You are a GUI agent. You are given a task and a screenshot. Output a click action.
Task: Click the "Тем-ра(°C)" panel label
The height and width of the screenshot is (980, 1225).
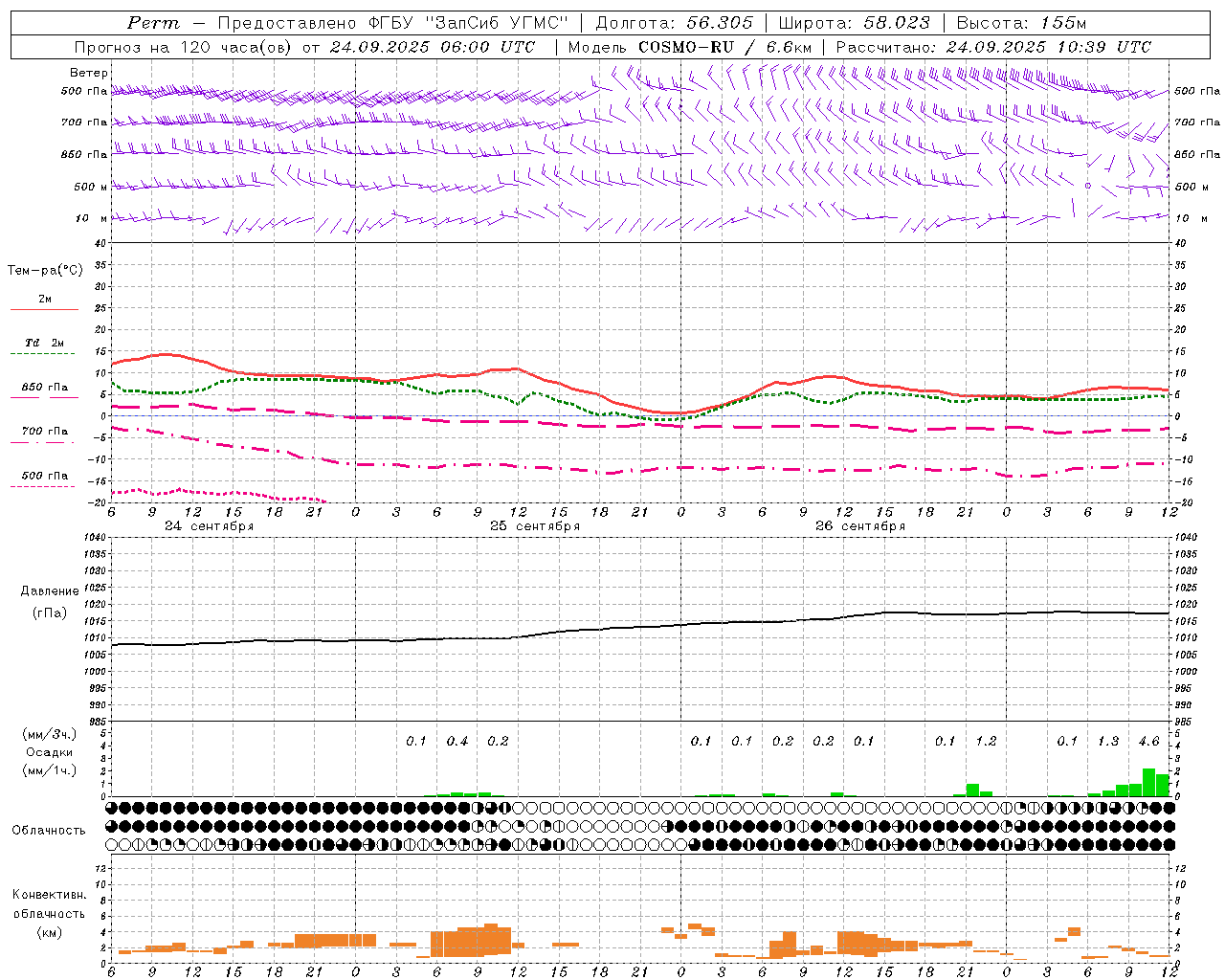[45, 271]
